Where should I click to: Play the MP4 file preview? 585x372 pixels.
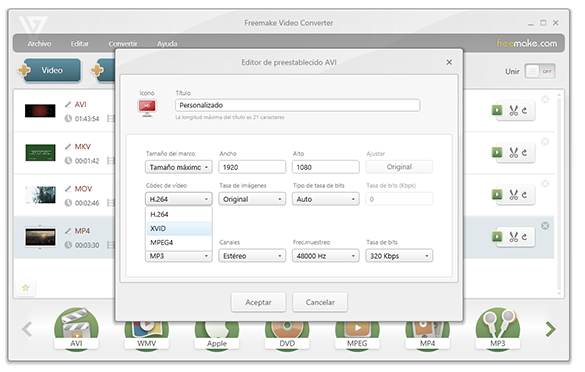(x=497, y=237)
